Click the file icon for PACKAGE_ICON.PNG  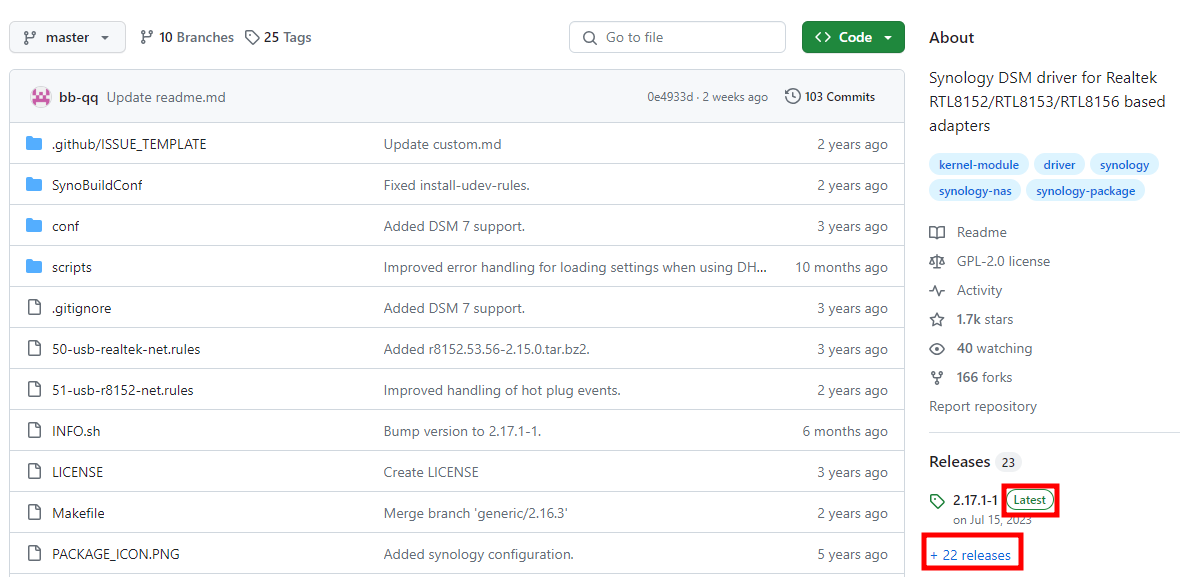tap(34, 554)
